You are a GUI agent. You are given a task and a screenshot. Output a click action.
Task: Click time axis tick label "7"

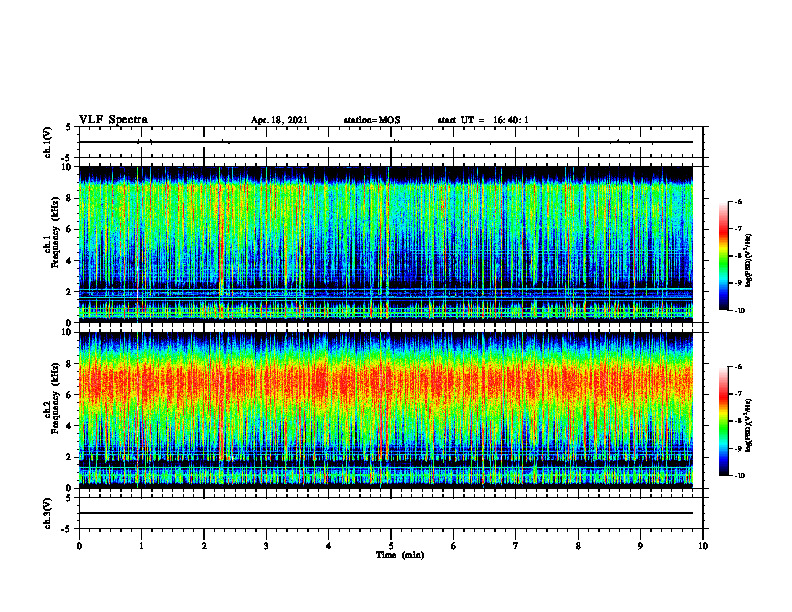[x=516, y=546]
